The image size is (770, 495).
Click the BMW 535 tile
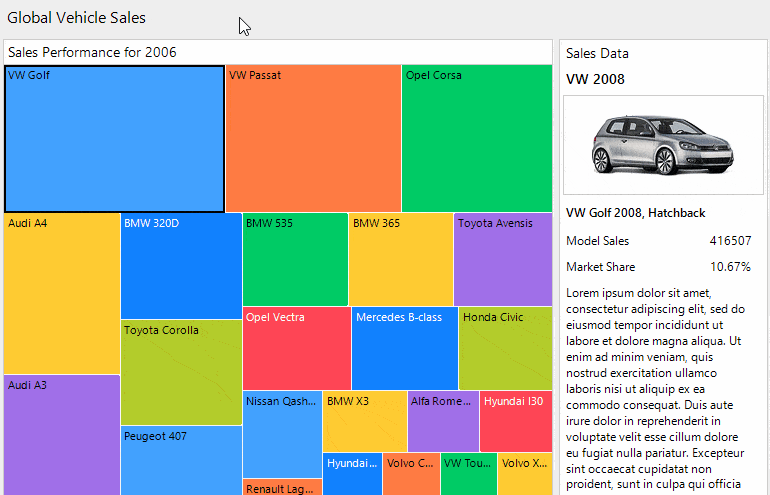click(295, 260)
